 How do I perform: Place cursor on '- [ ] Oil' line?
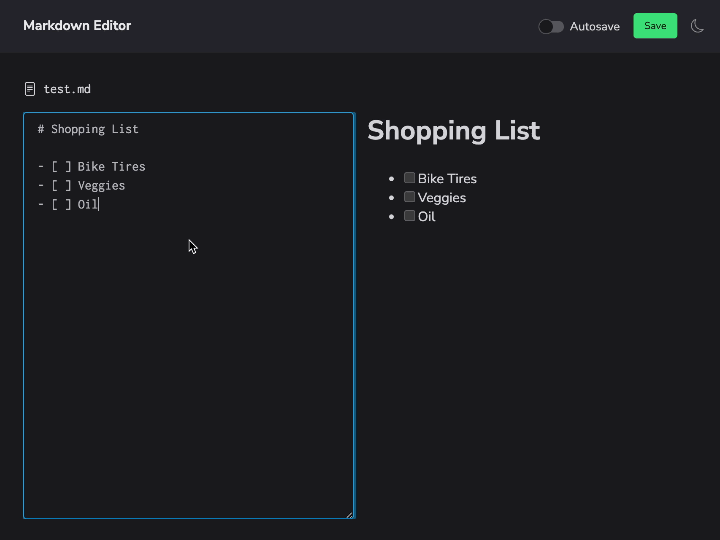pos(68,204)
